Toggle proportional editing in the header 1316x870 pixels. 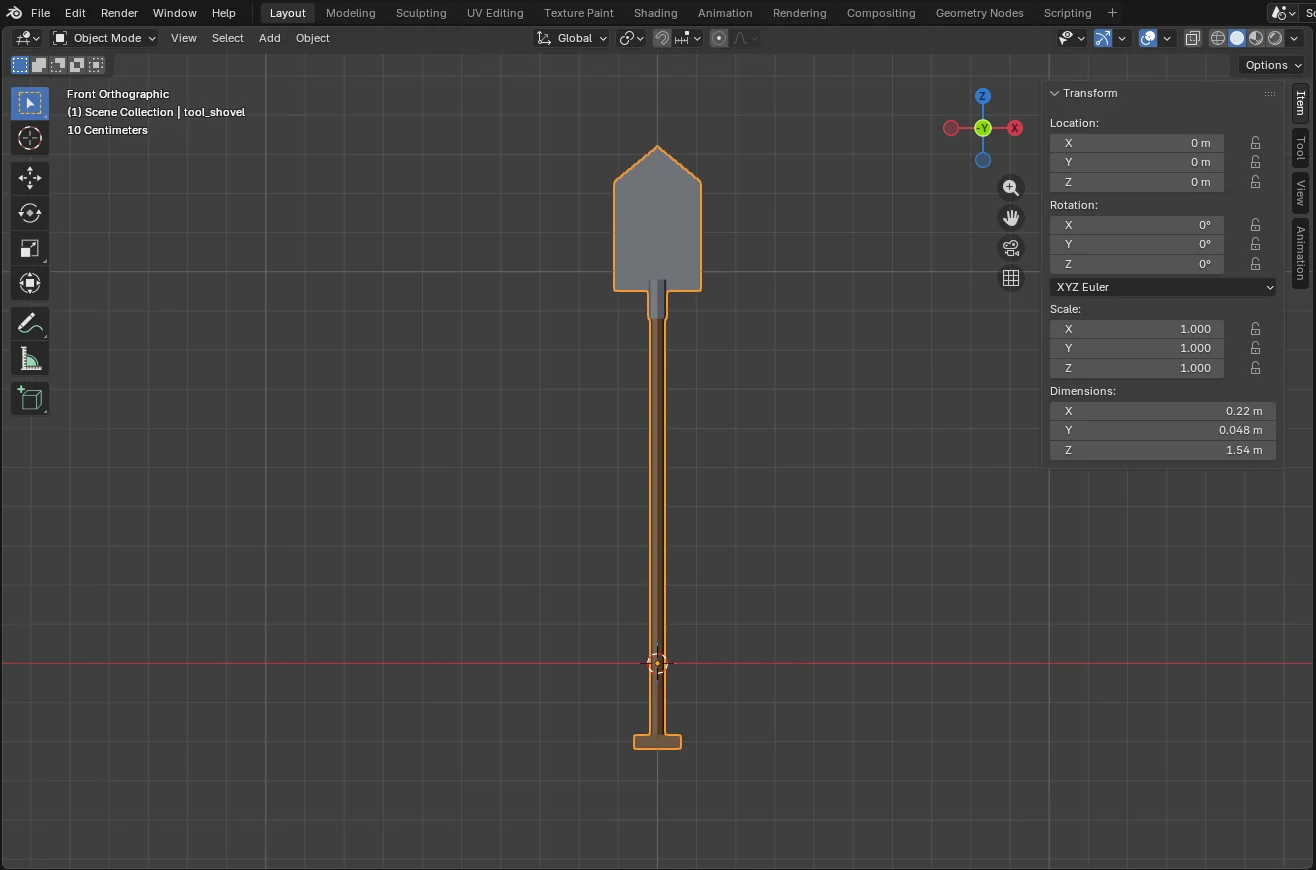[719, 38]
